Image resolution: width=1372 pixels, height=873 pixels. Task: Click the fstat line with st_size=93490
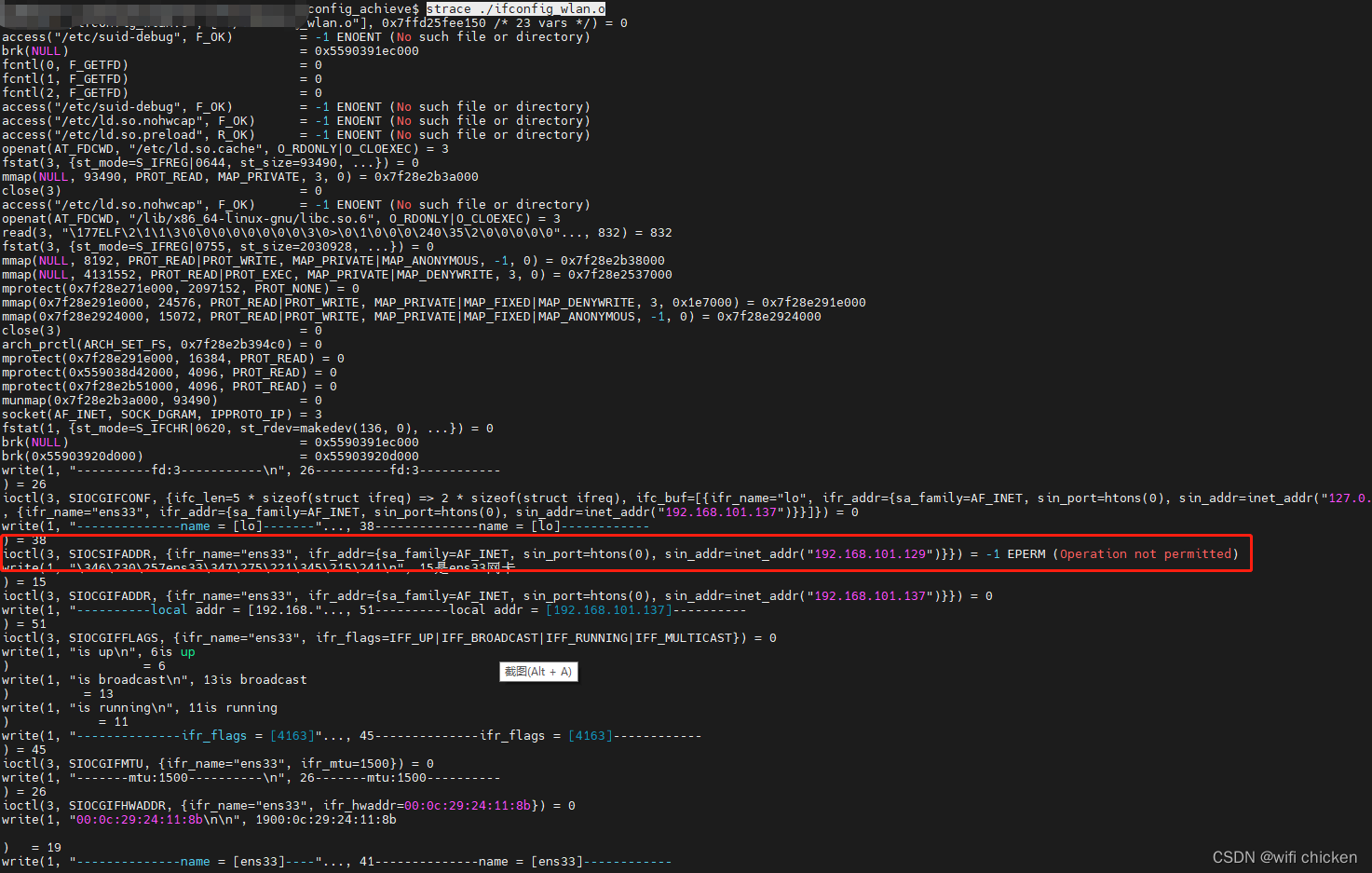tap(211, 163)
